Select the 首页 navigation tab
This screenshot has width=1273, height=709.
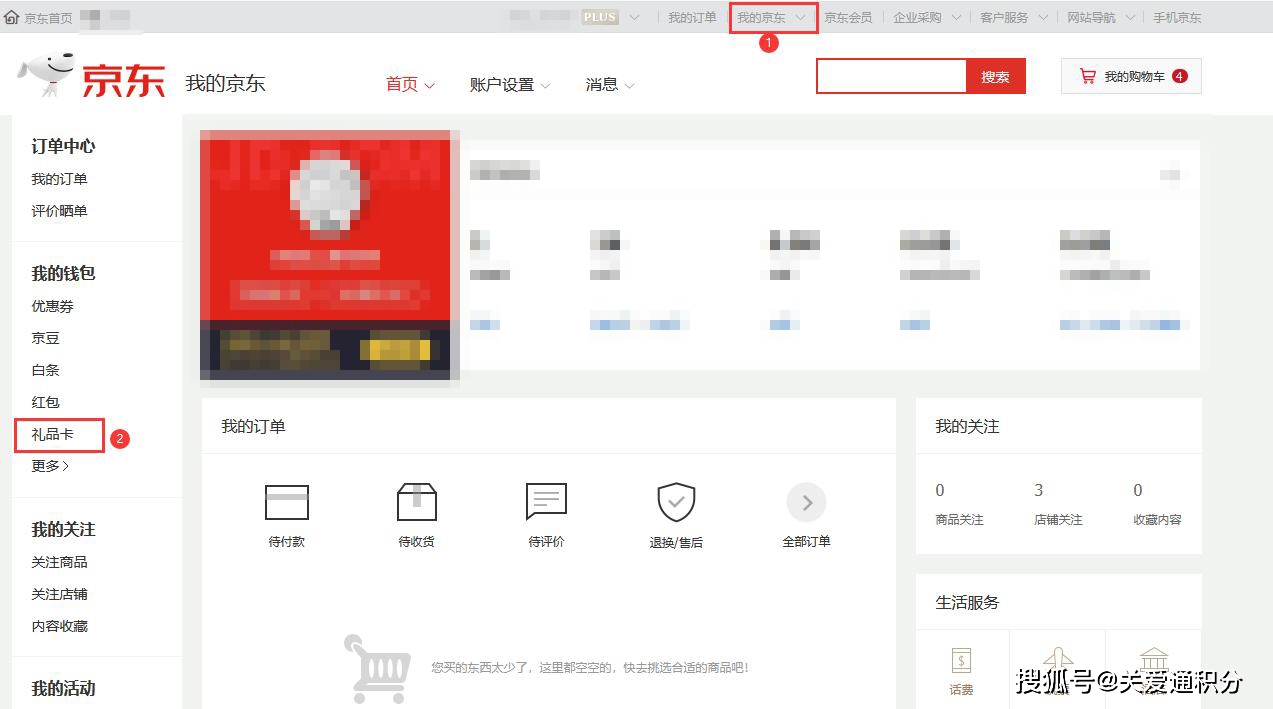click(x=410, y=85)
